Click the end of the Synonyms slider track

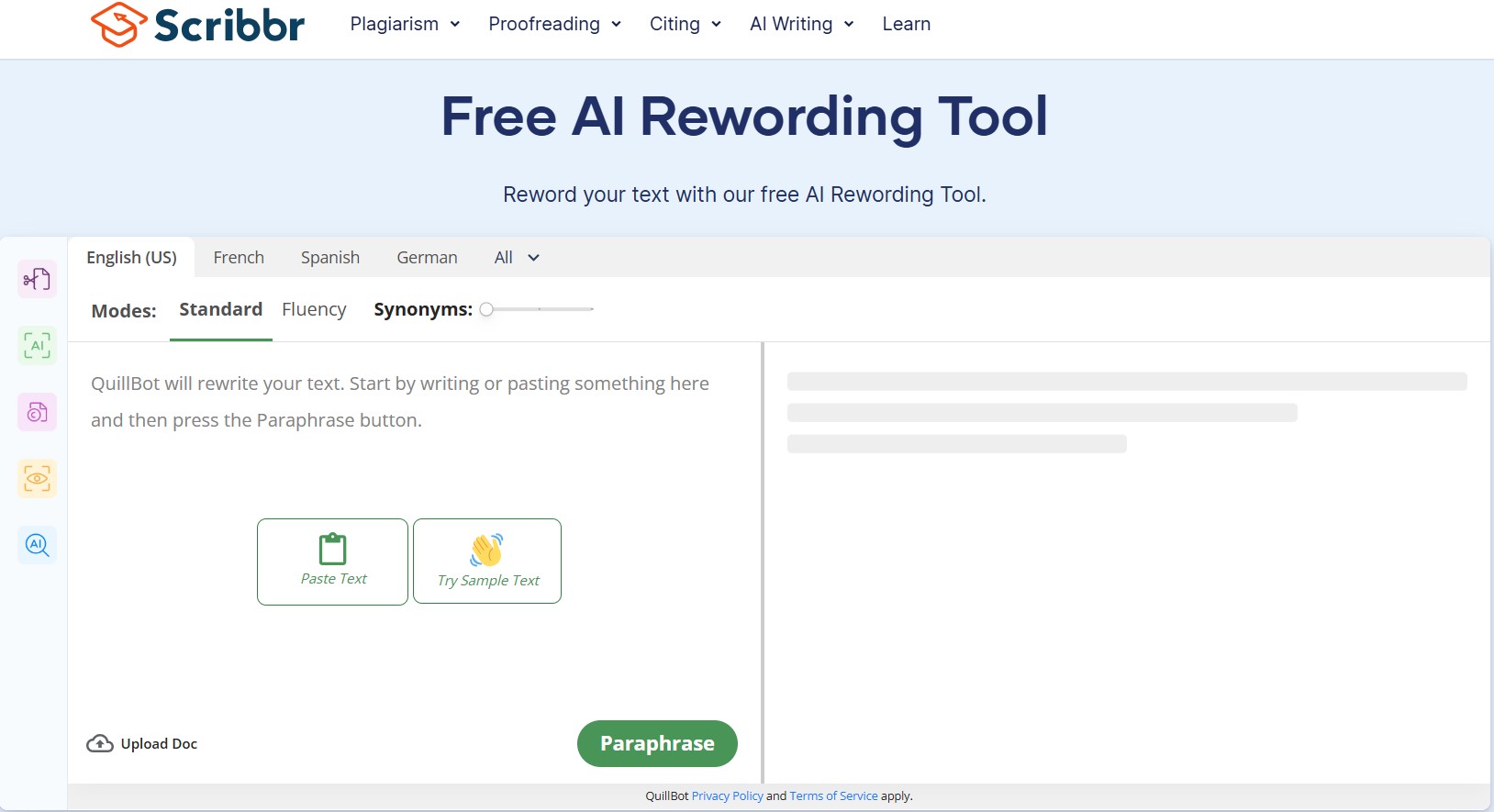(x=592, y=309)
